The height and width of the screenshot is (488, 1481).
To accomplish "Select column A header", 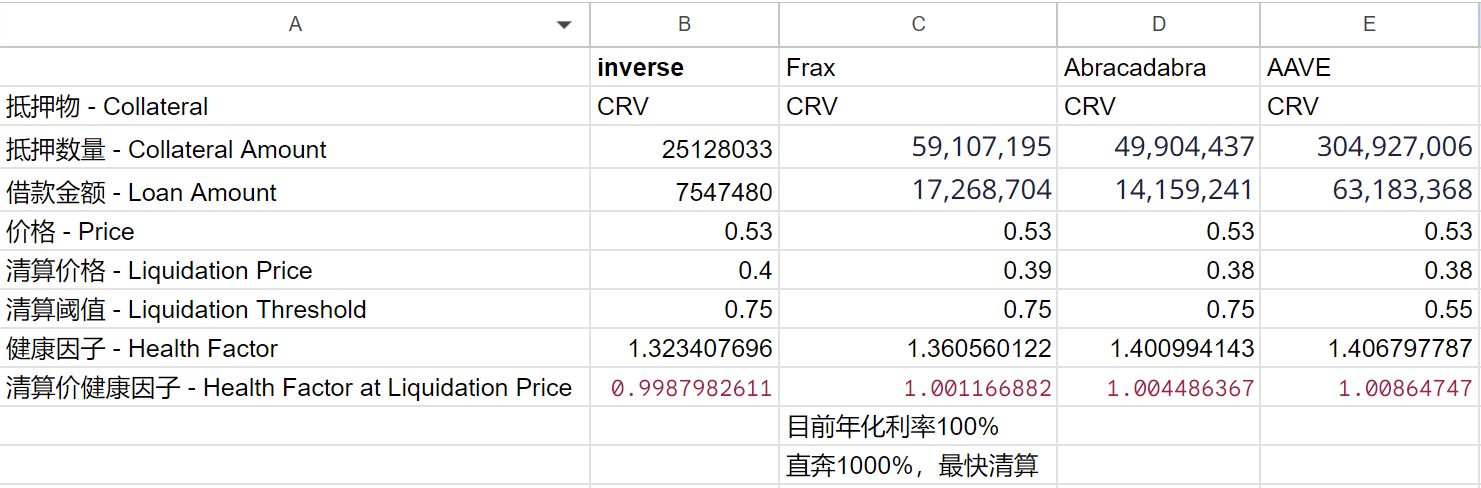I will tap(295, 24).
